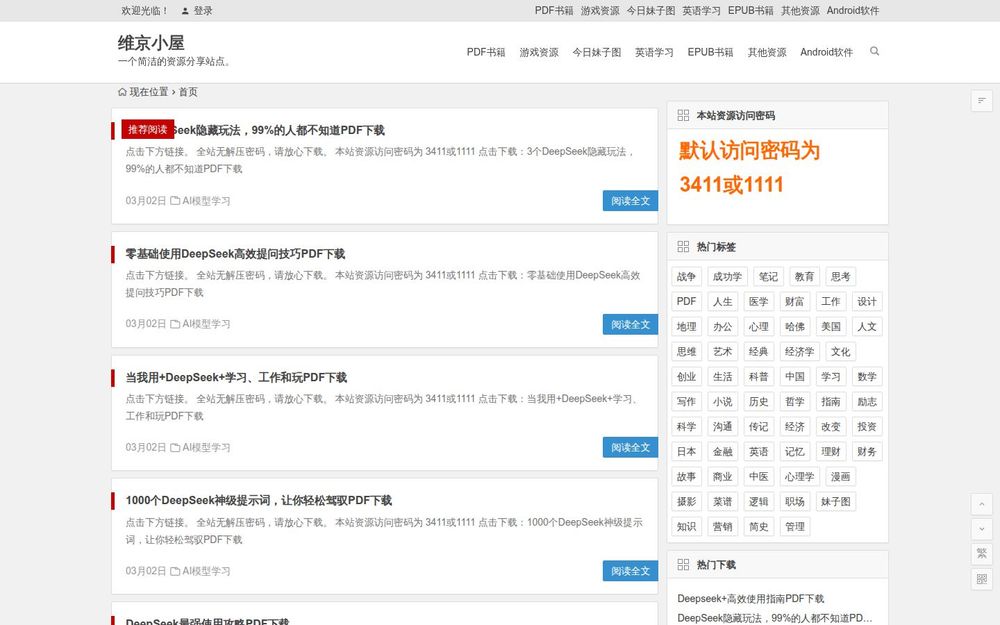Select the 战争 tag
Viewport: 1000px width, 625px height.
tap(686, 277)
